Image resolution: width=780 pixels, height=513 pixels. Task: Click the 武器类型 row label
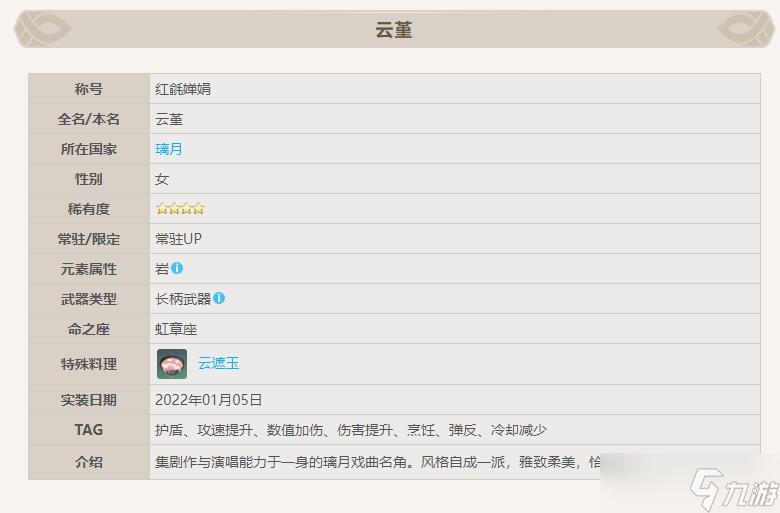click(89, 299)
